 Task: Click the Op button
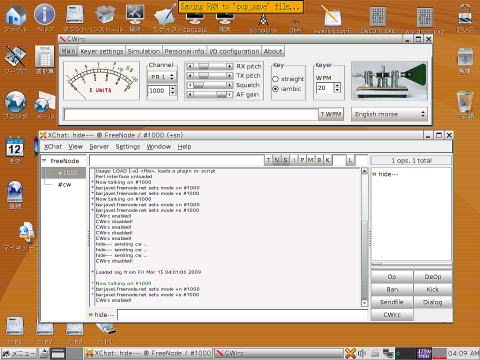point(392,277)
